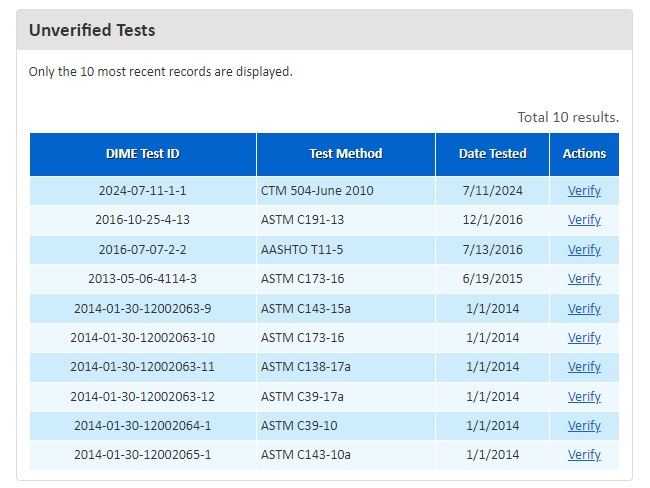Viewport: 650px width, 488px height.
Task: Click the 12/1/2016 date cell
Action: click(x=492, y=220)
